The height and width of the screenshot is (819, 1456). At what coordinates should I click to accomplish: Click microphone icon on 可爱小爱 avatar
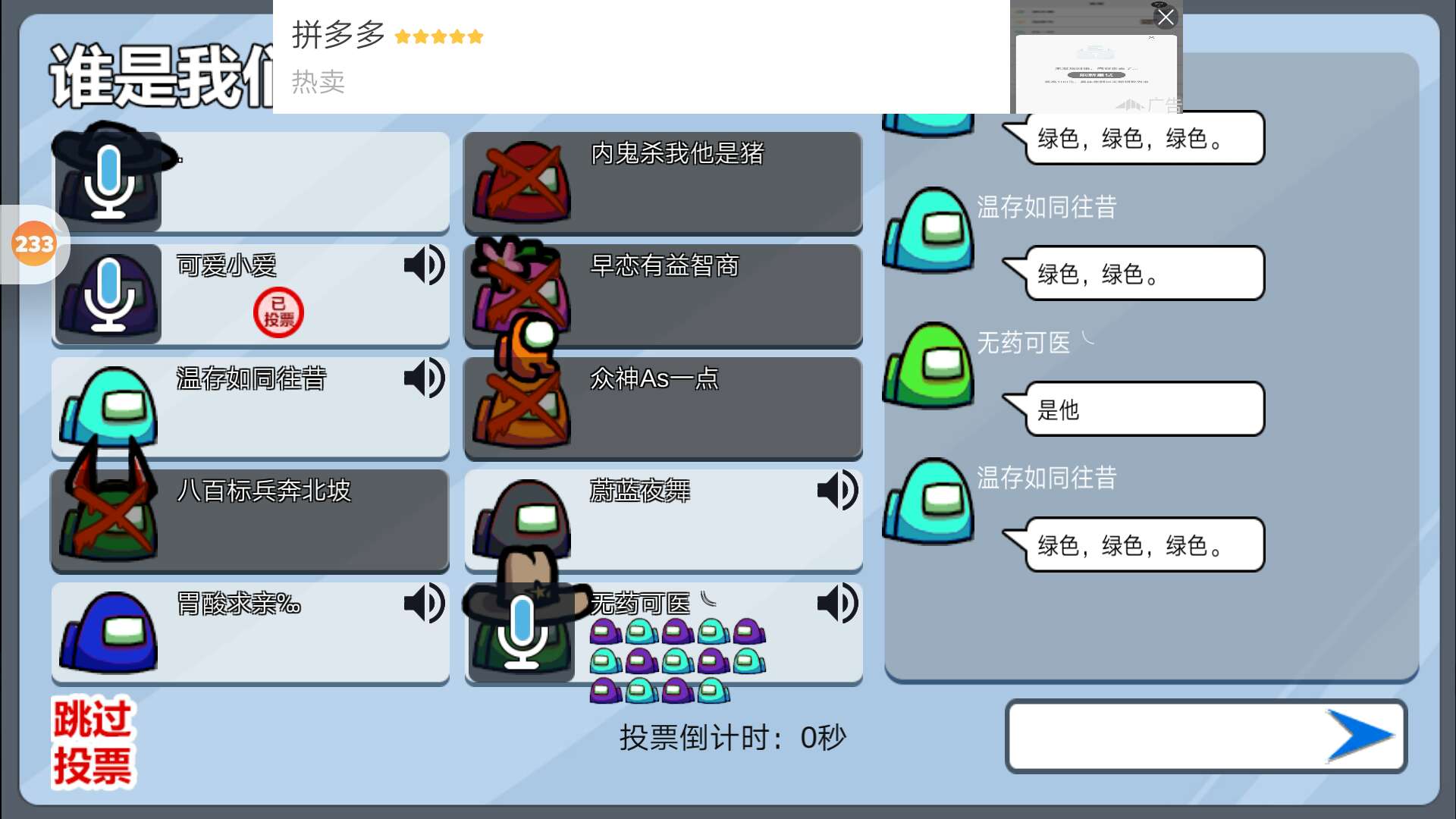pyautogui.click(x=109, y=294)
